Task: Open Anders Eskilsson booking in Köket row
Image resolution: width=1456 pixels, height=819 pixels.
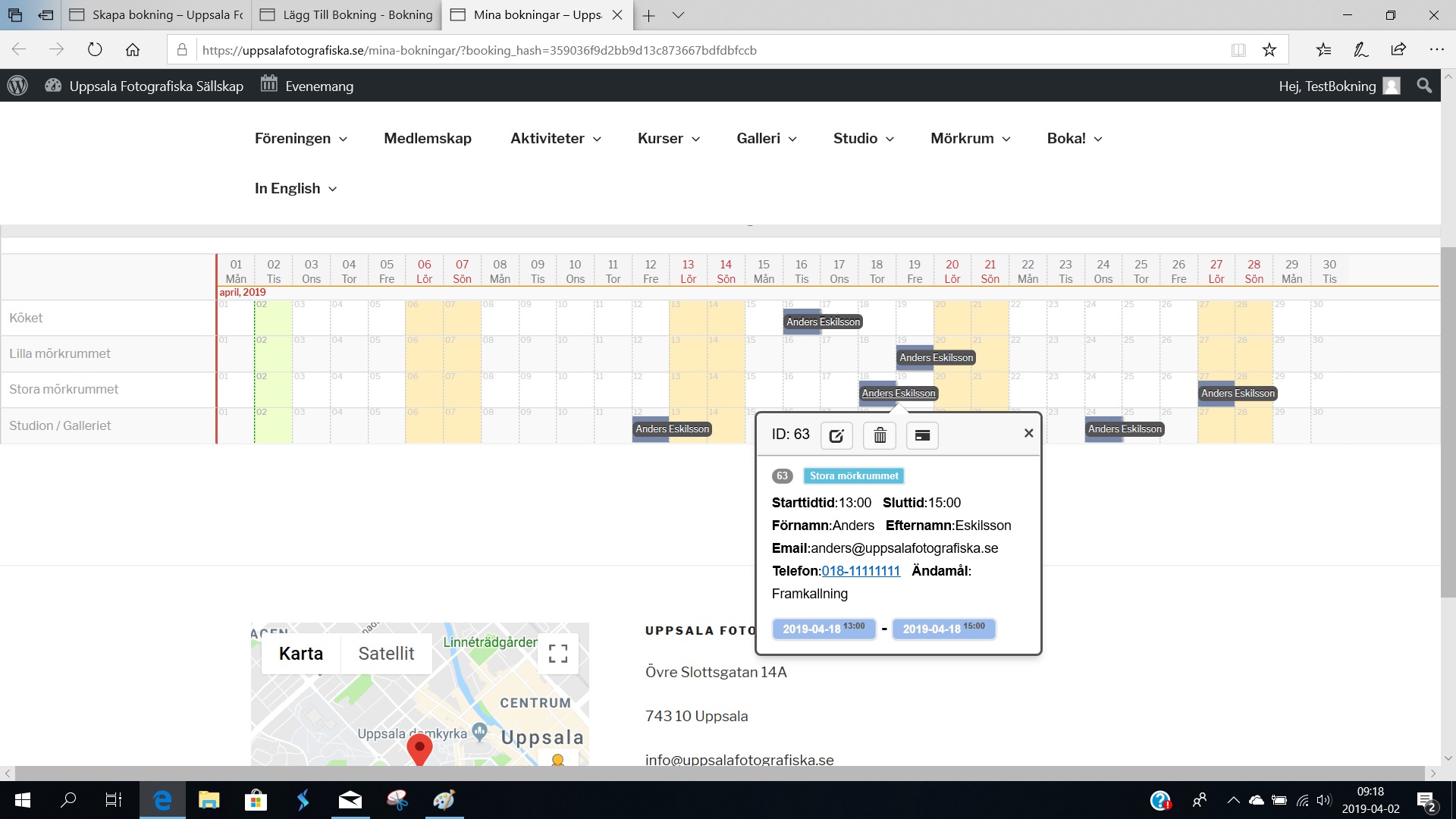Action: (823, 322)
